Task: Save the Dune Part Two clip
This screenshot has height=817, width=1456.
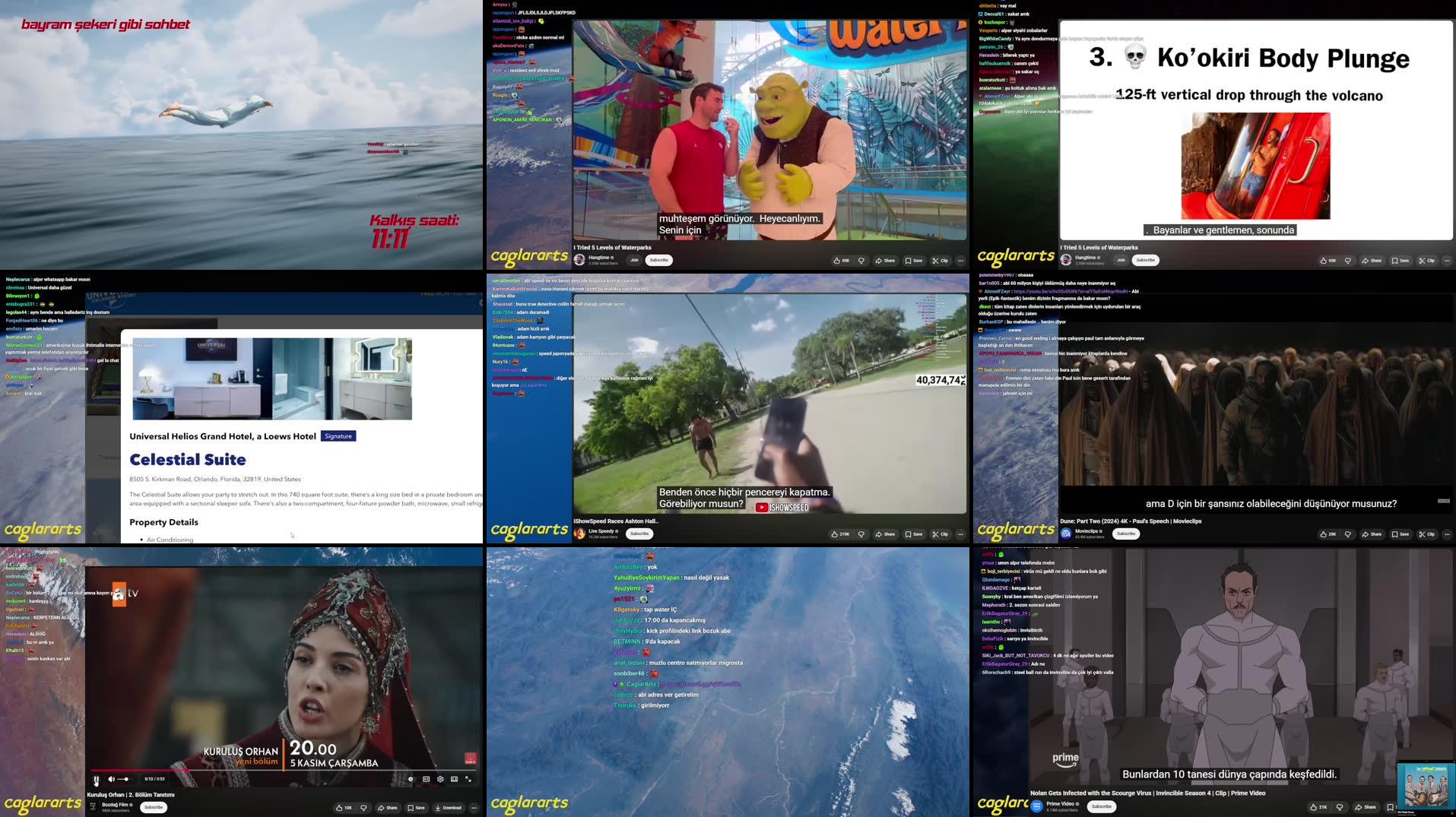Action: 1400,534
